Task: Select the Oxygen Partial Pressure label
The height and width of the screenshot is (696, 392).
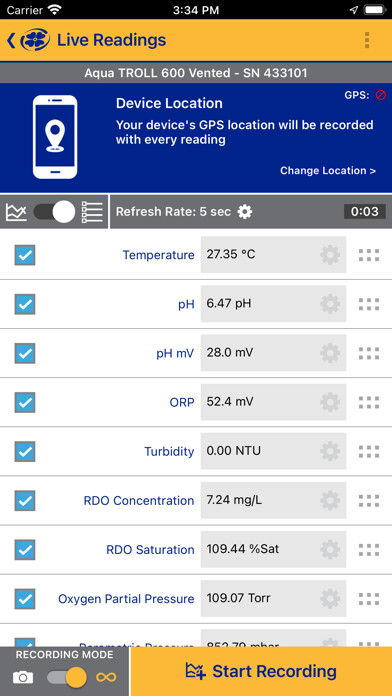Action: click(x=126, y=599)
